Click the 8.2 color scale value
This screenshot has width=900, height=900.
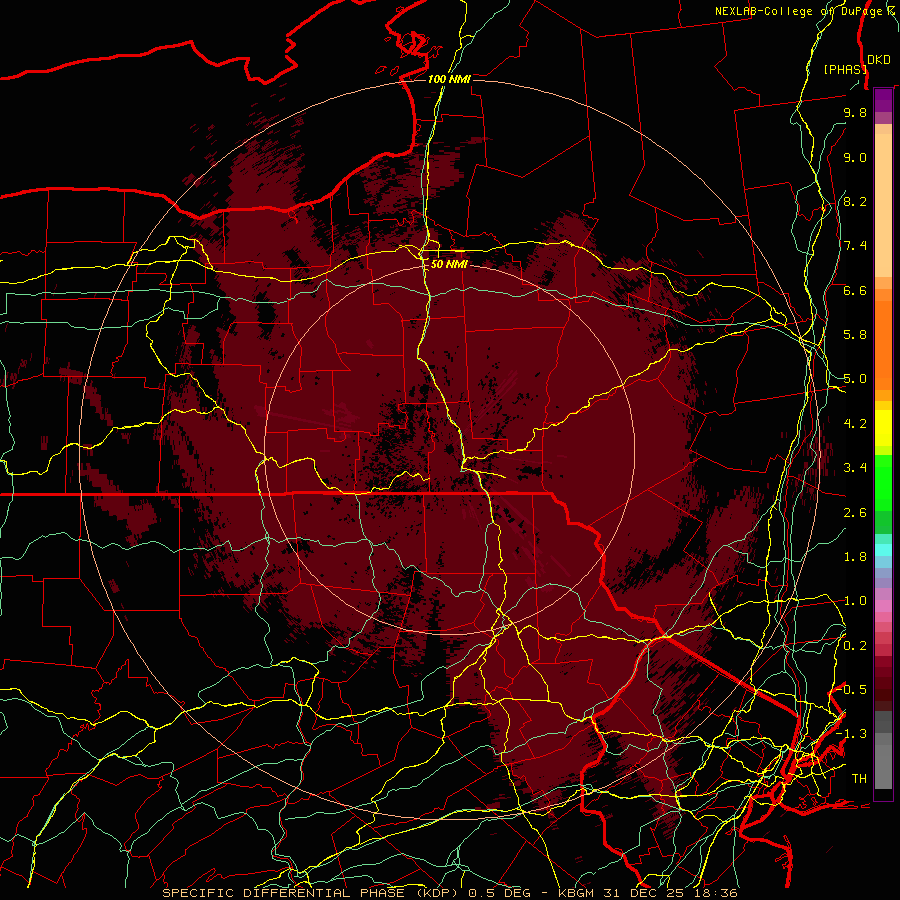855,201
